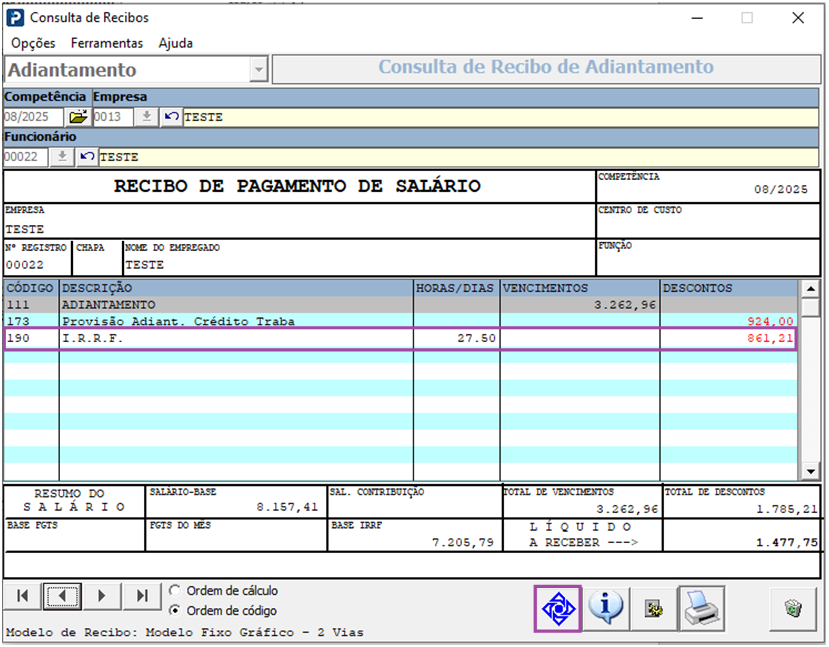Select the Ordem de código option

176,610
